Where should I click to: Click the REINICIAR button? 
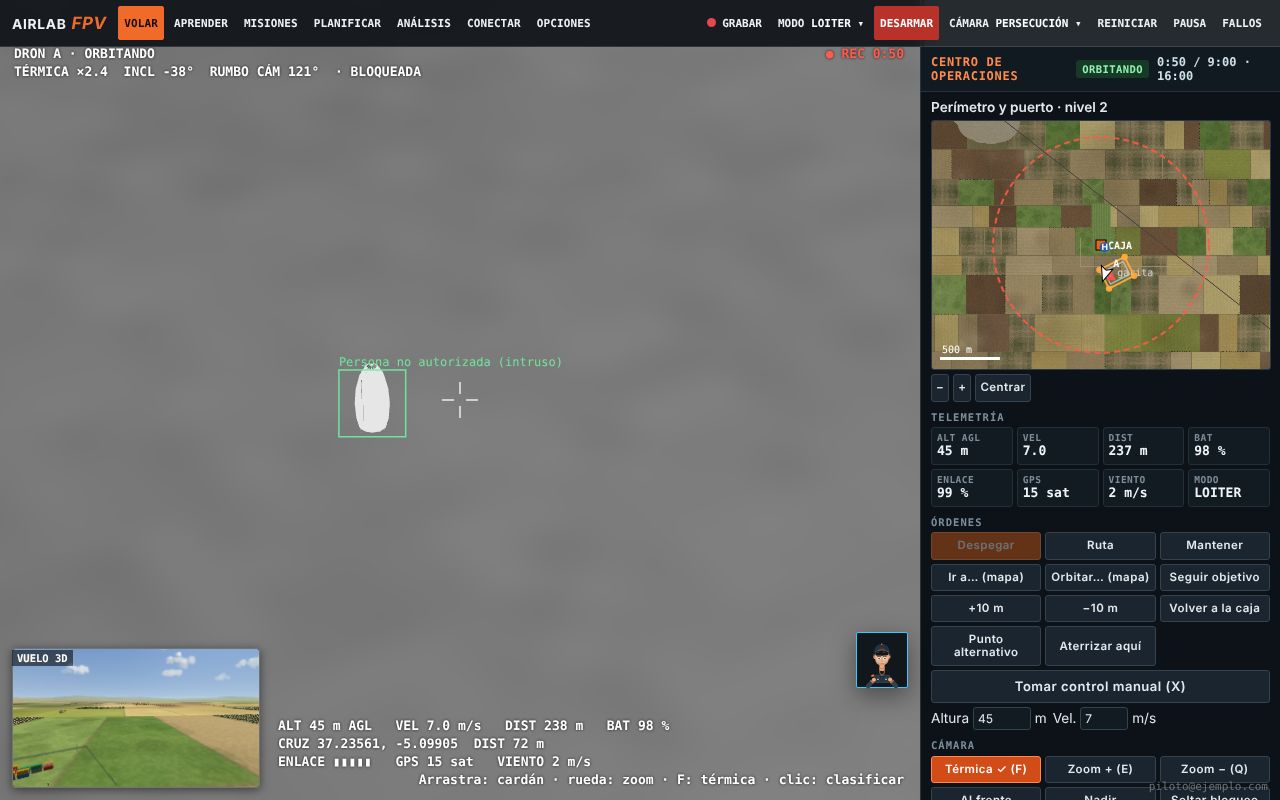click(1127, 23)
